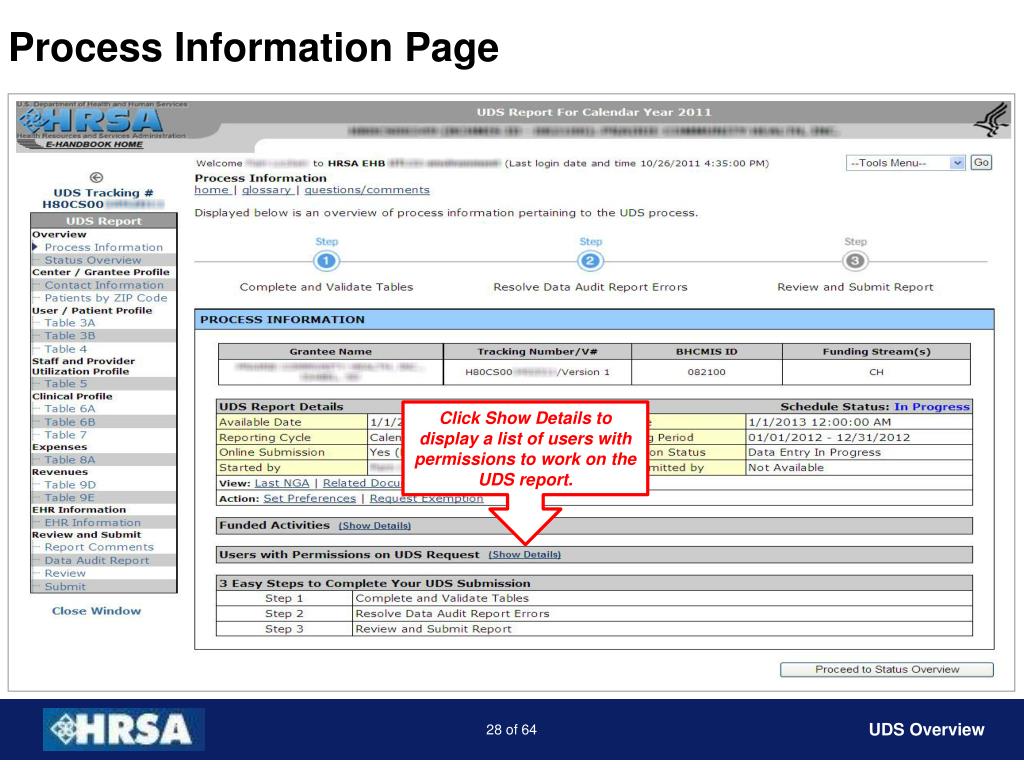Screen dimensions: 1024x768
Task: Open Table 9E
Action: [x=69, y=498]
